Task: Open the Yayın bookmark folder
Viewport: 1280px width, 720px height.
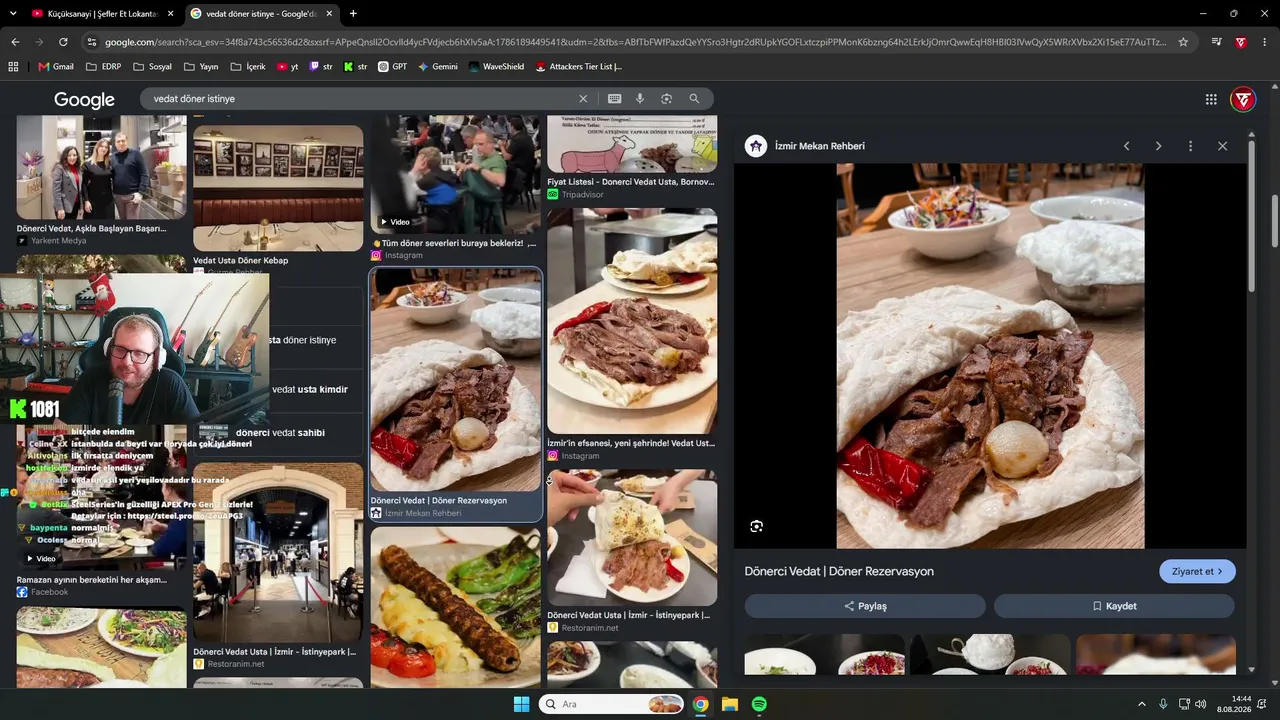Action: coord(201,67)
